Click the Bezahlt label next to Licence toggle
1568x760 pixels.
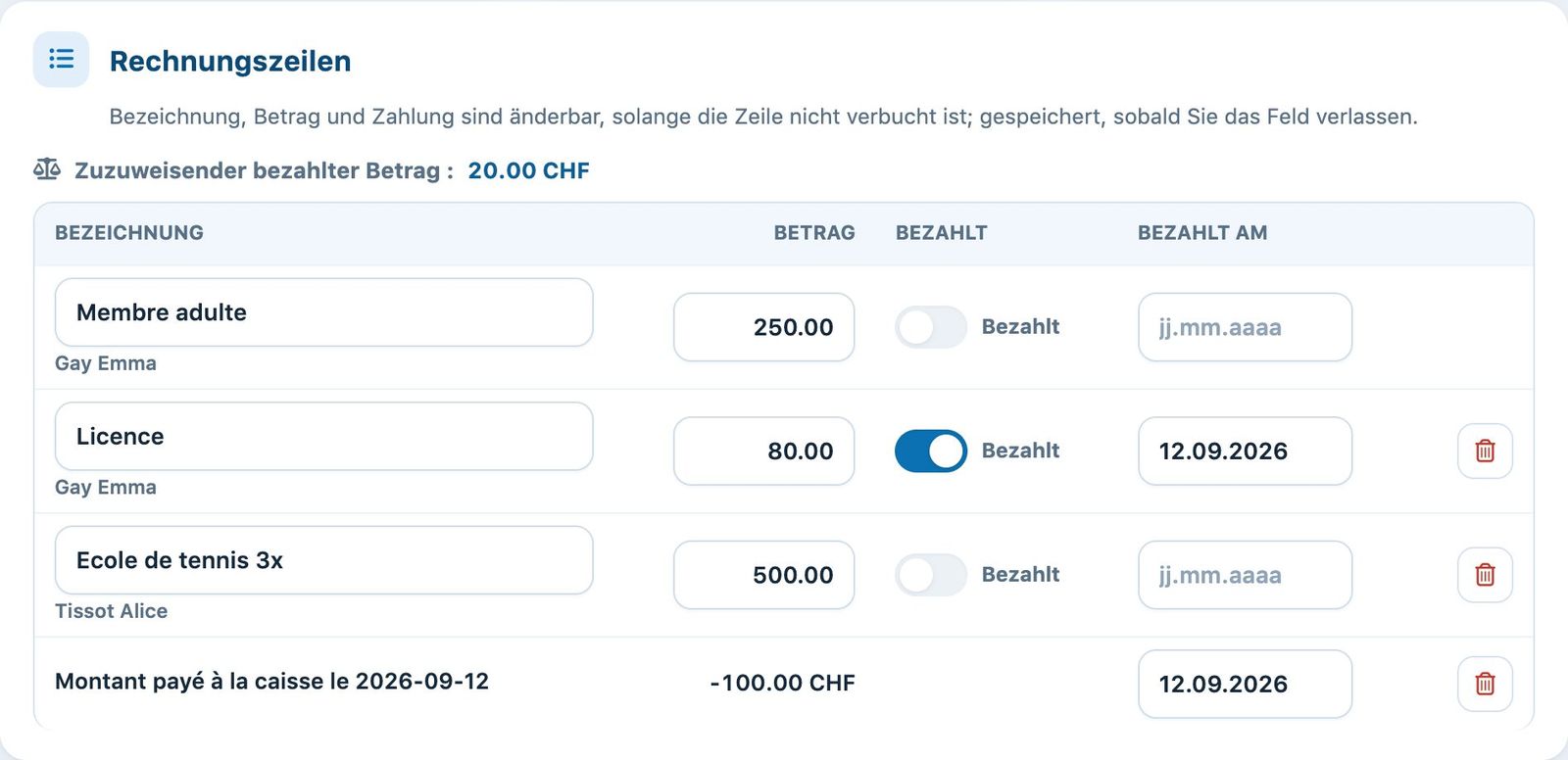click(1020, 451)
